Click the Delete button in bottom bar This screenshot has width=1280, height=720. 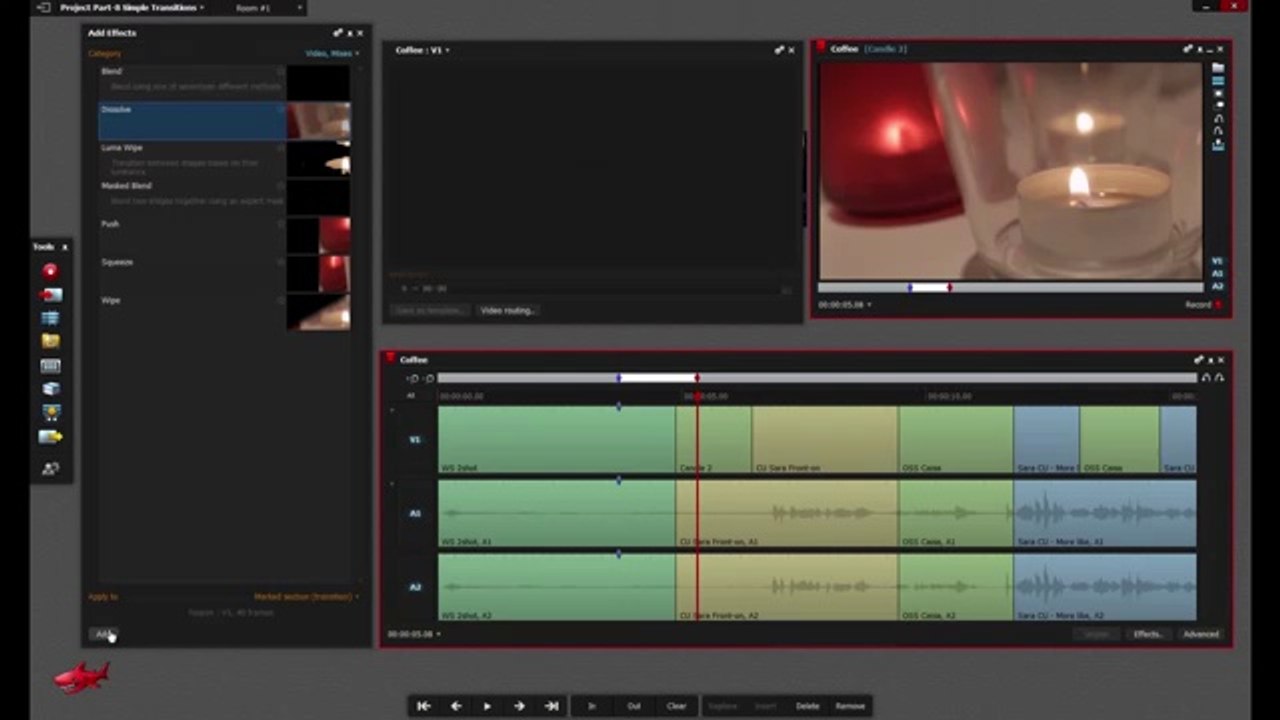(807, 706)
